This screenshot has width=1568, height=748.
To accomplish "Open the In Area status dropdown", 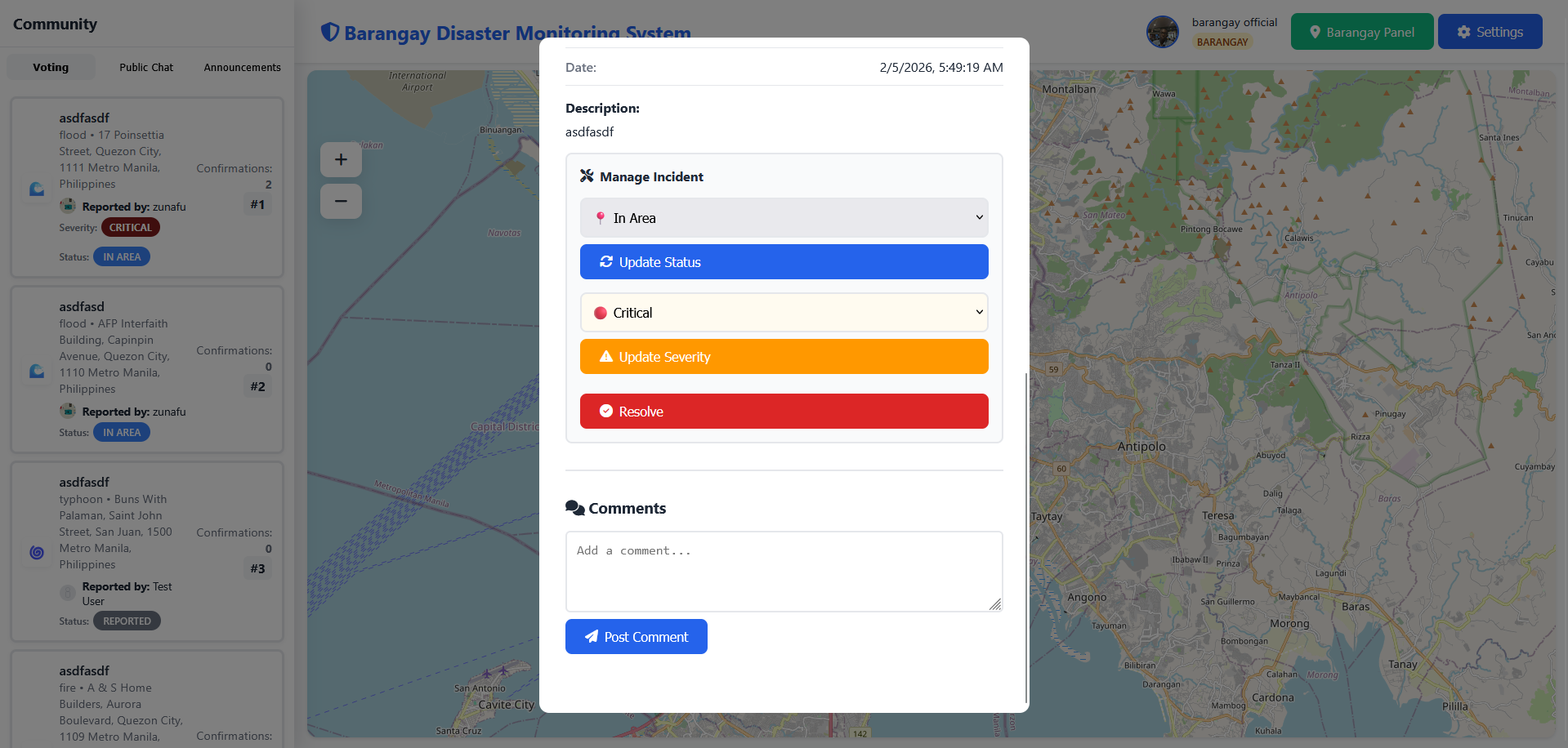I will pyautogui.click(x=784, y=217).
